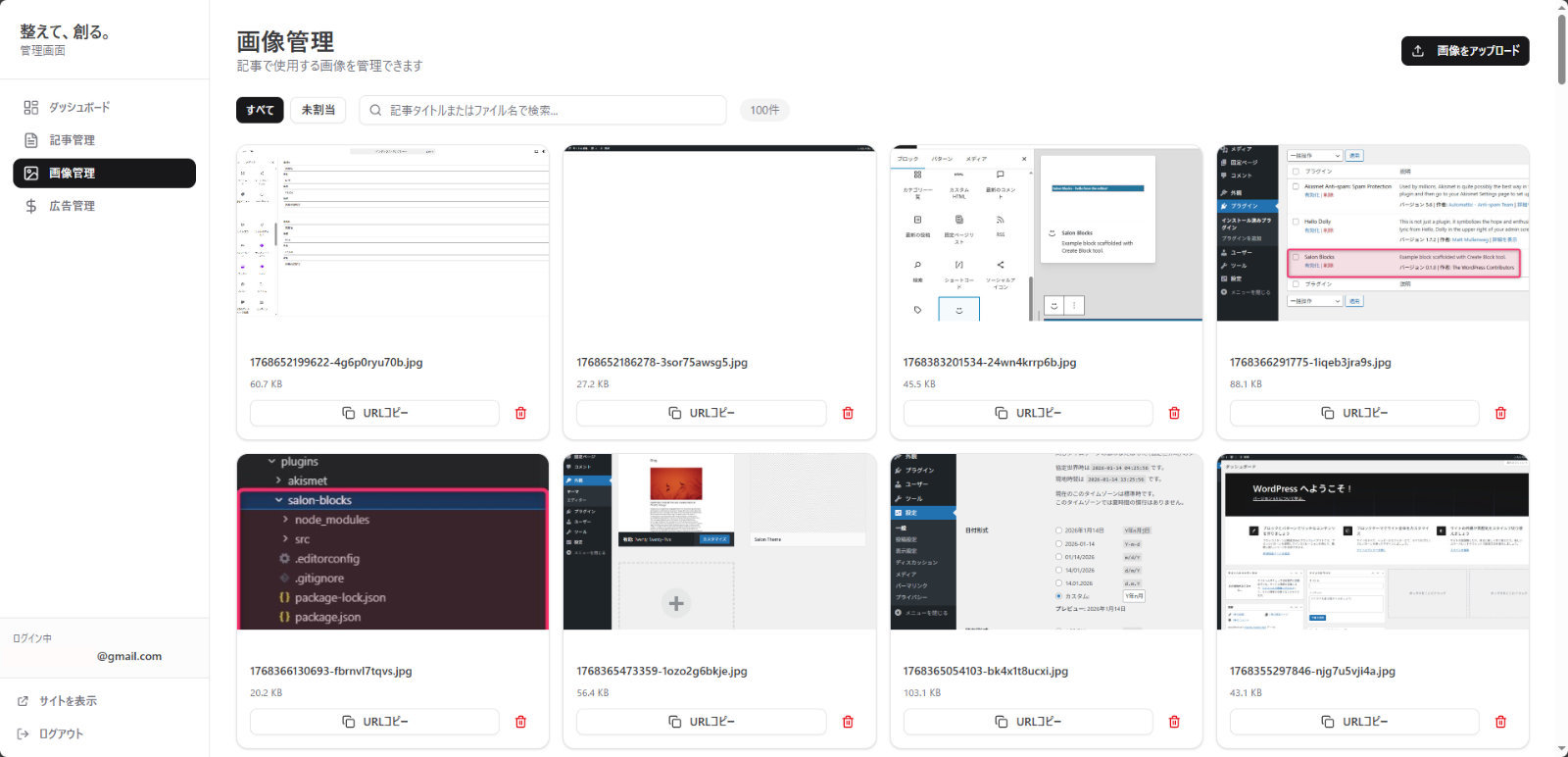Image resolution: width=1568 pixels, height=757 pixels.
Task: Delete 1768366291775-1iqeb3jra9s.jpg with trash icon
Action: click(x=1500, y=413)
